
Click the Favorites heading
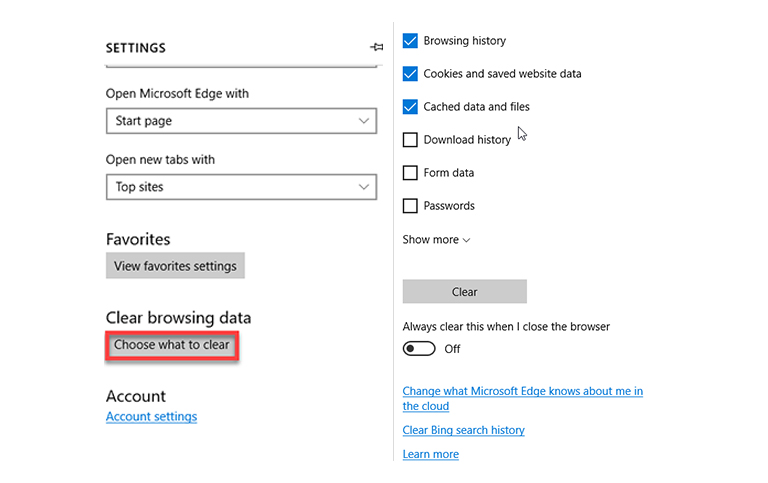tap(138, 240)
